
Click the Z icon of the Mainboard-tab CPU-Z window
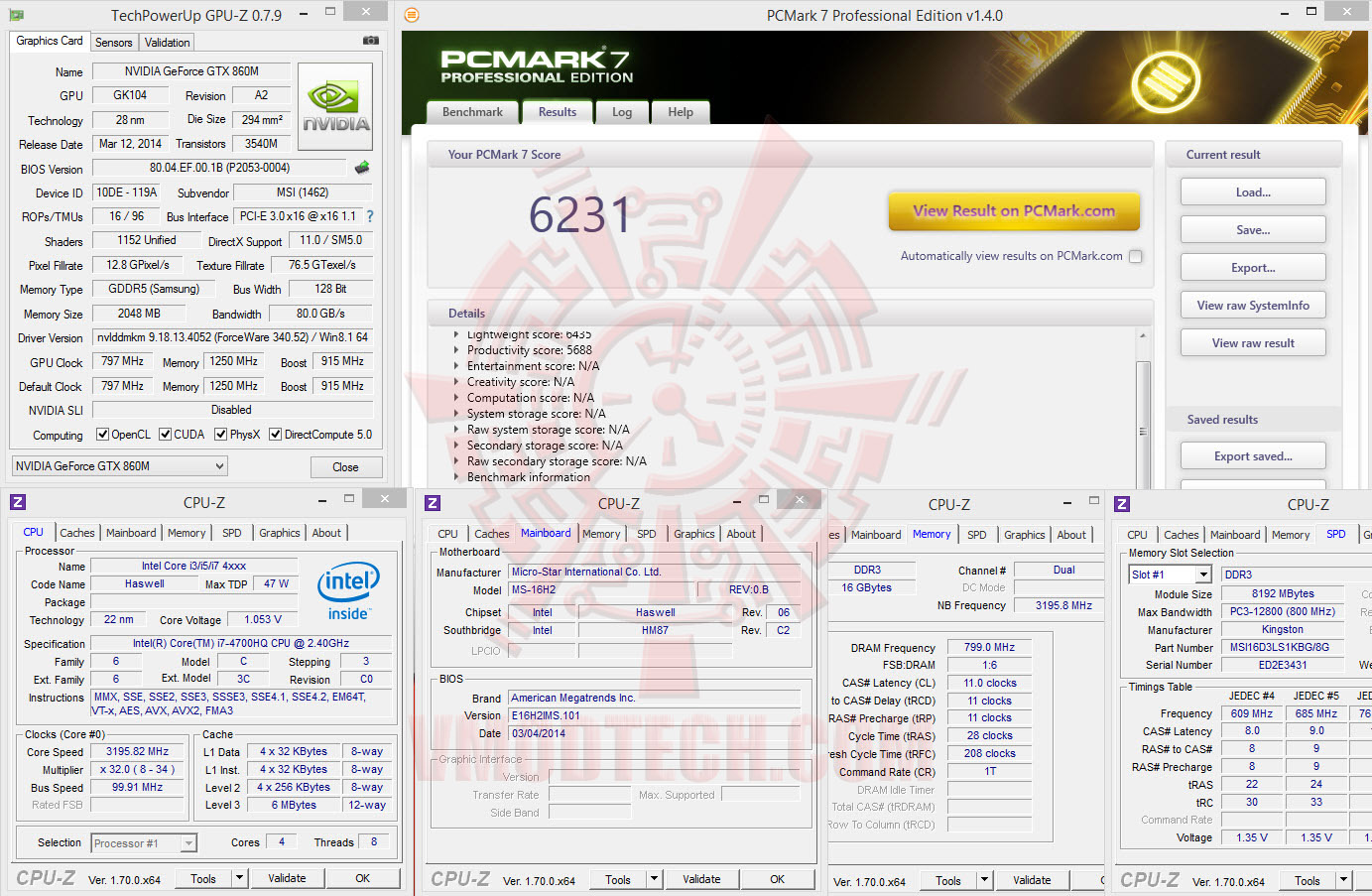coord(433,503)
